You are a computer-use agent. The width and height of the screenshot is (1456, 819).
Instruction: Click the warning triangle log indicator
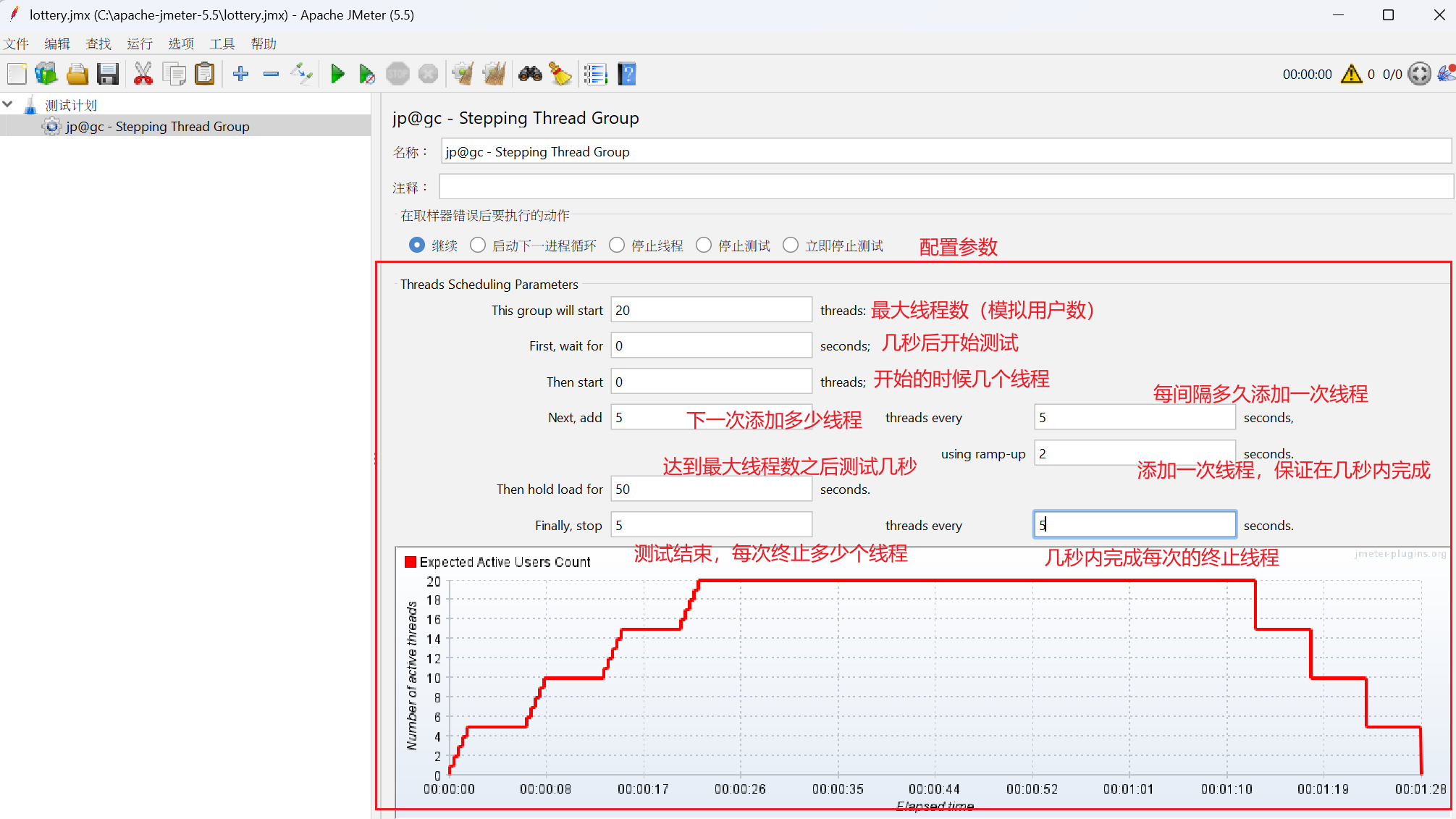1351,74
